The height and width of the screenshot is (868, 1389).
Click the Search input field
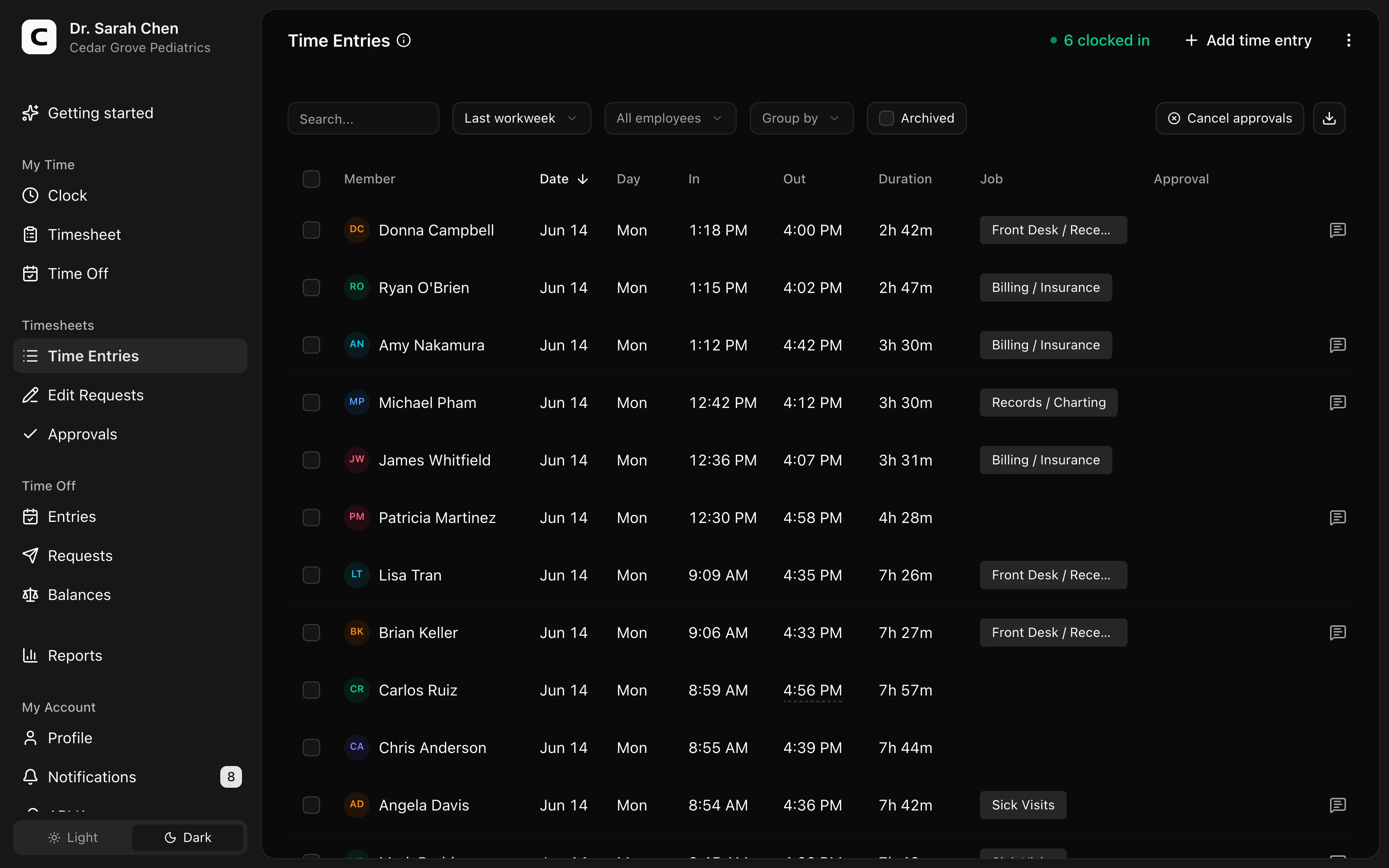click(363, 118)
